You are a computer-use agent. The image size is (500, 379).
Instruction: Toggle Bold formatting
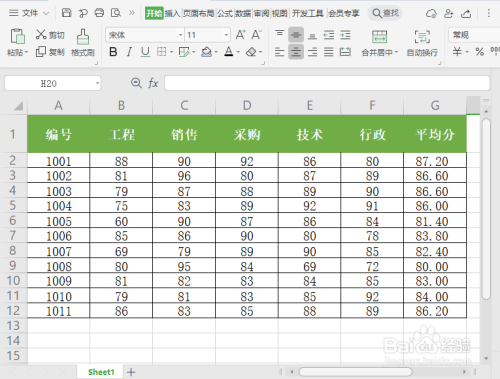coord(113,52)
